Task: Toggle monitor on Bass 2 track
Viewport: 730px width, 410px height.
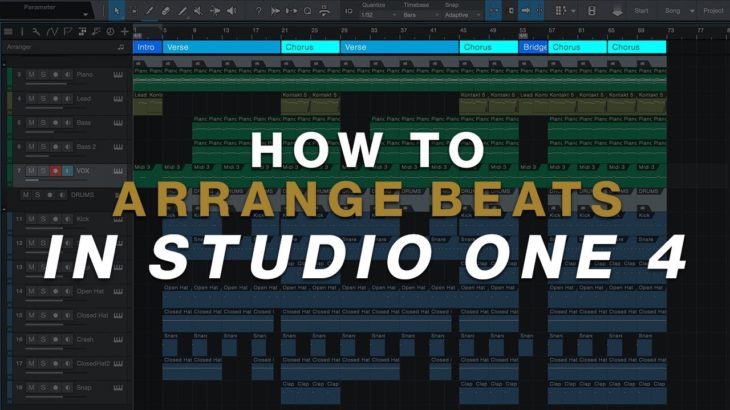Action: 68,147
